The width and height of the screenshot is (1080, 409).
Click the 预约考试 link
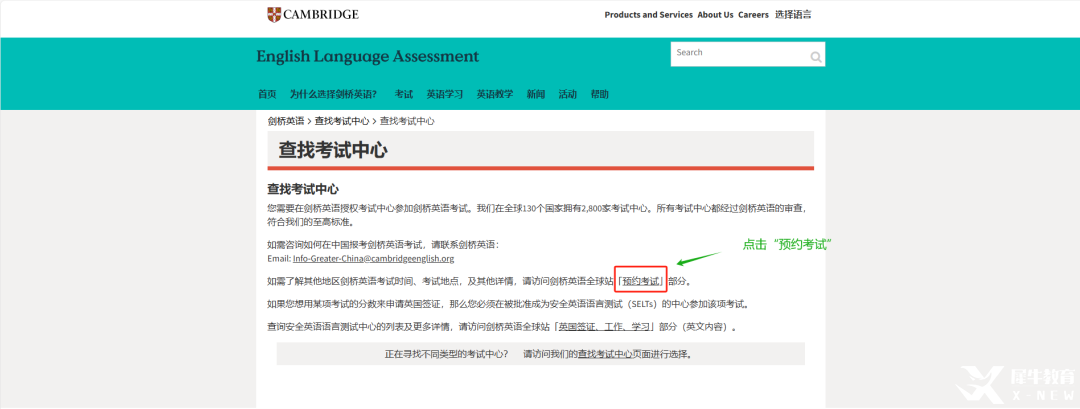pyautogui.click(x=641, y=281)
